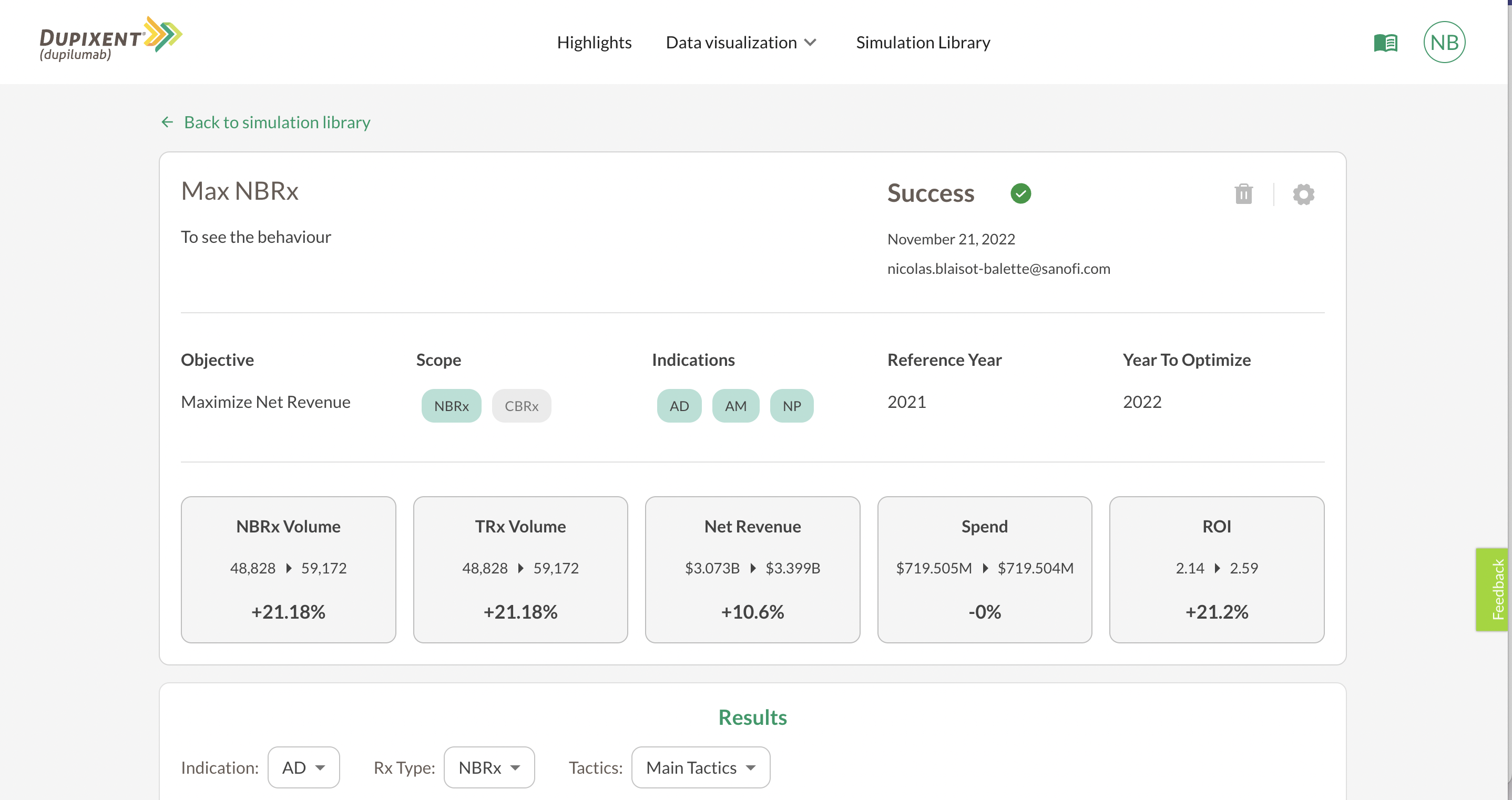Toggle the NP indication chip
This screenshot has width=1512, height=800.
coord(791,406)
